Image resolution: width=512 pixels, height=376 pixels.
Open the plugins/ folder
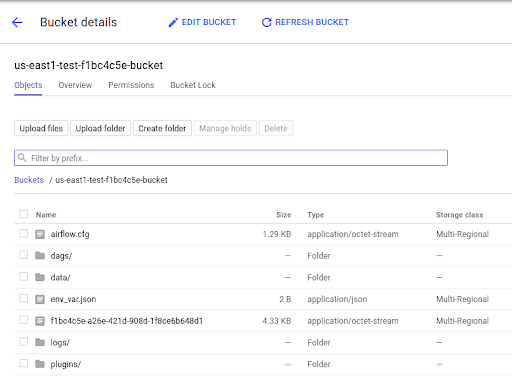coord(66,364)
